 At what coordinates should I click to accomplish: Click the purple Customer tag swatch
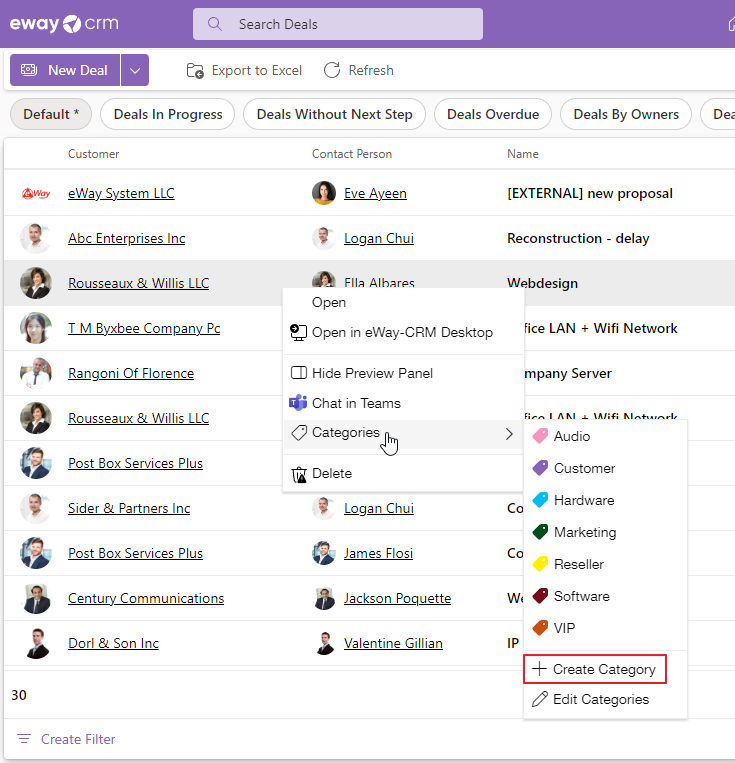point(540,468)
